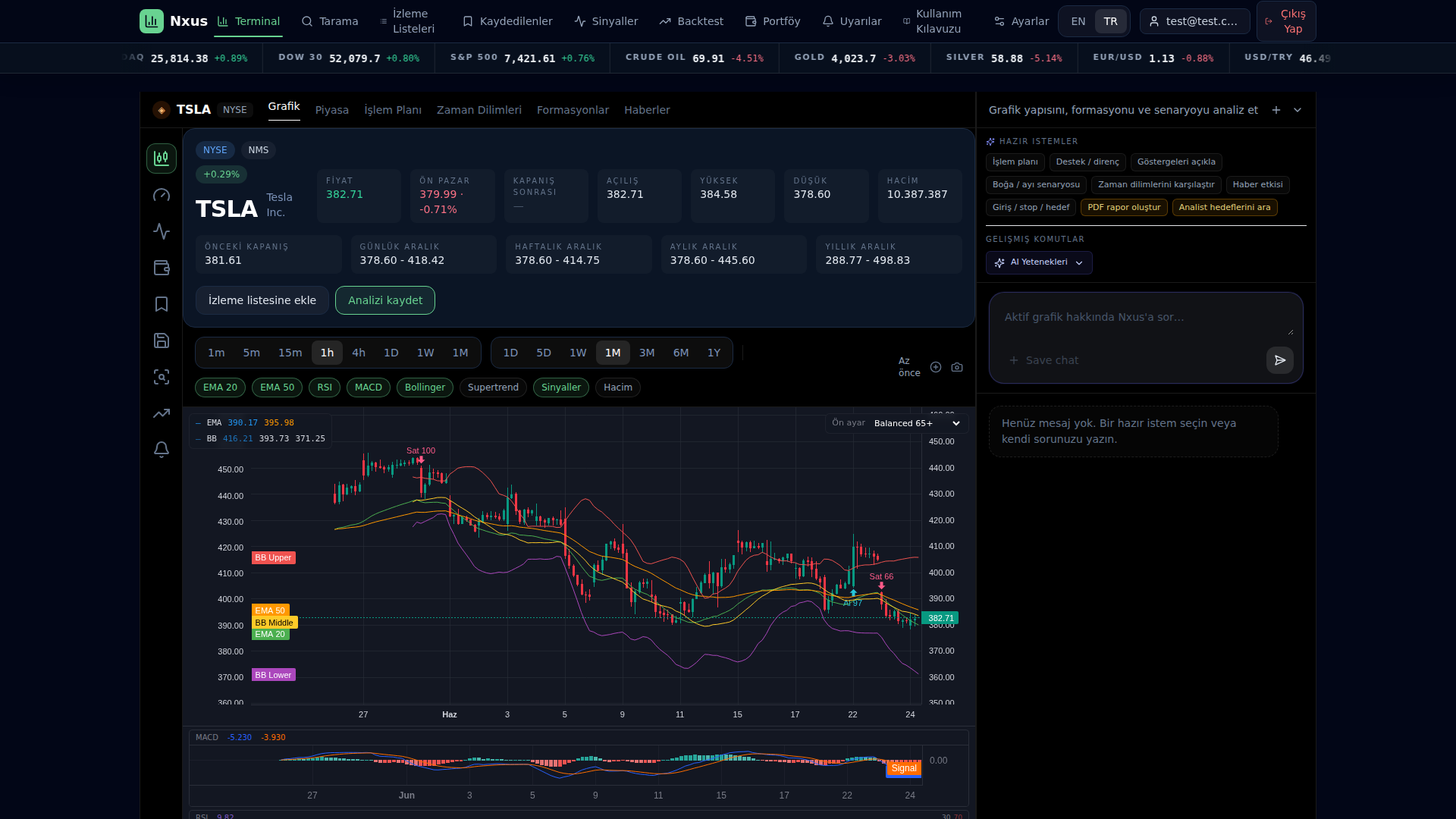
Task: Select the wallet icon in left sidebar
Action: (162, 268)
